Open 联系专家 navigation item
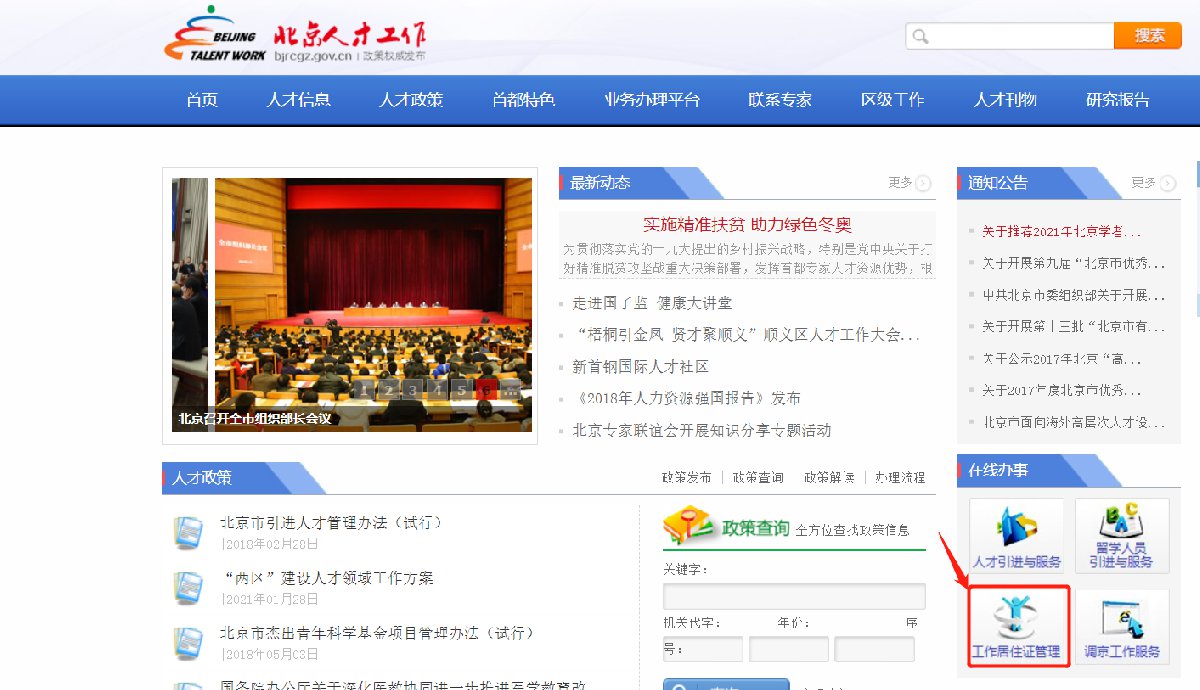This screenshot has width=1200, height=690. click(x=780, y=100)
